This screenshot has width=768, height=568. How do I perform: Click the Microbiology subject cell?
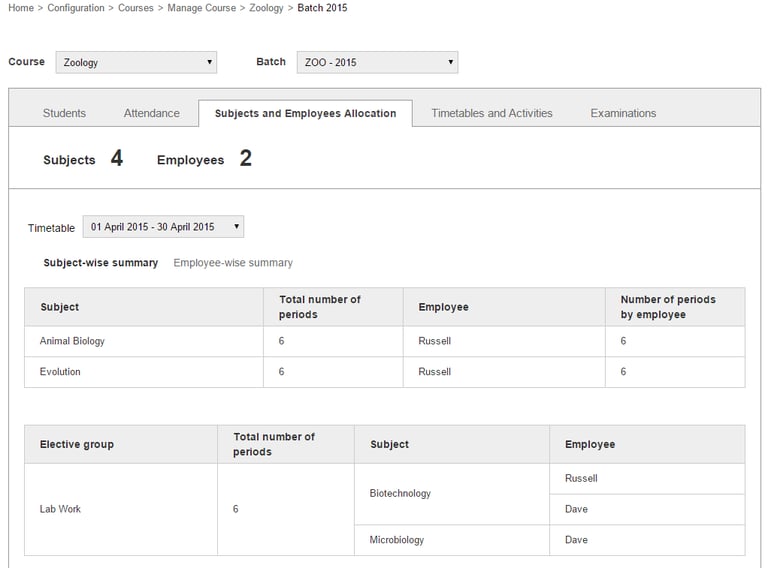(x=397, y=540)
